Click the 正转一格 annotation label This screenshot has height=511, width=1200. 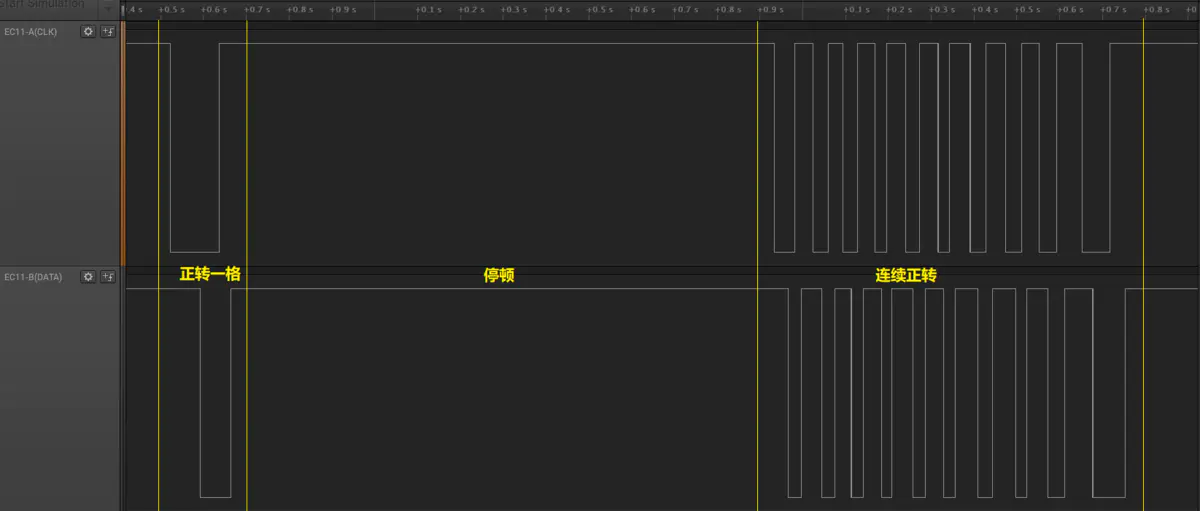pos(210,274)
